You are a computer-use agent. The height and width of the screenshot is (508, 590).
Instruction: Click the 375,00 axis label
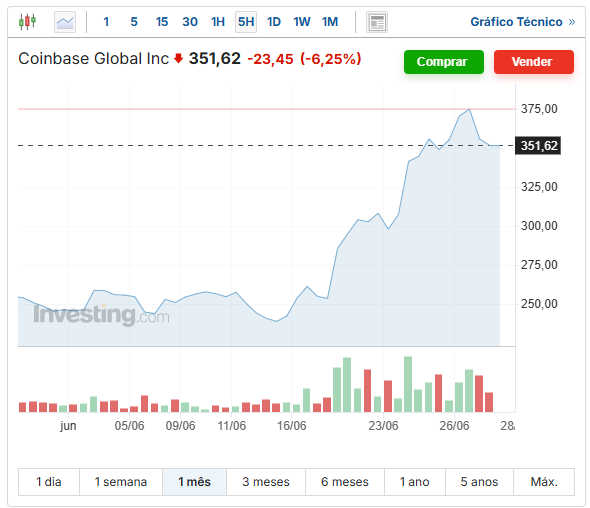point(539,109)
